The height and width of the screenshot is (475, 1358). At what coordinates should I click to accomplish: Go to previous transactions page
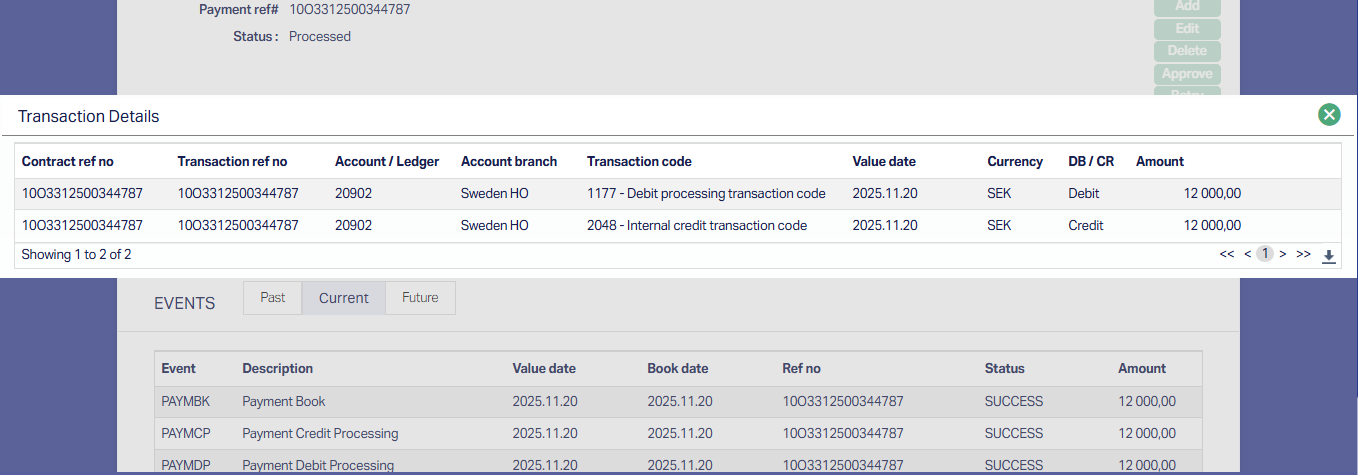pos(1248,255)
